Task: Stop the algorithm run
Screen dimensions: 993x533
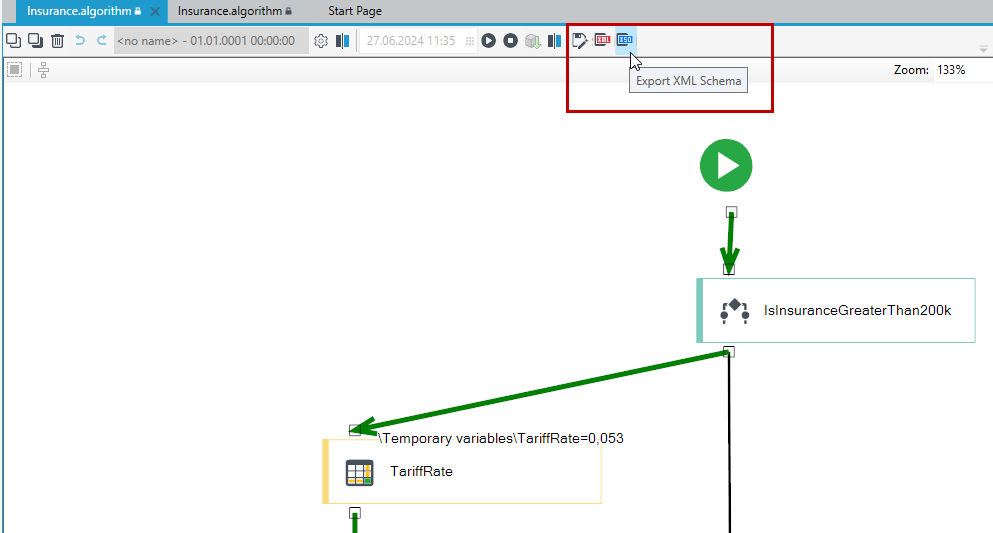Action: (x=510, y=41)
